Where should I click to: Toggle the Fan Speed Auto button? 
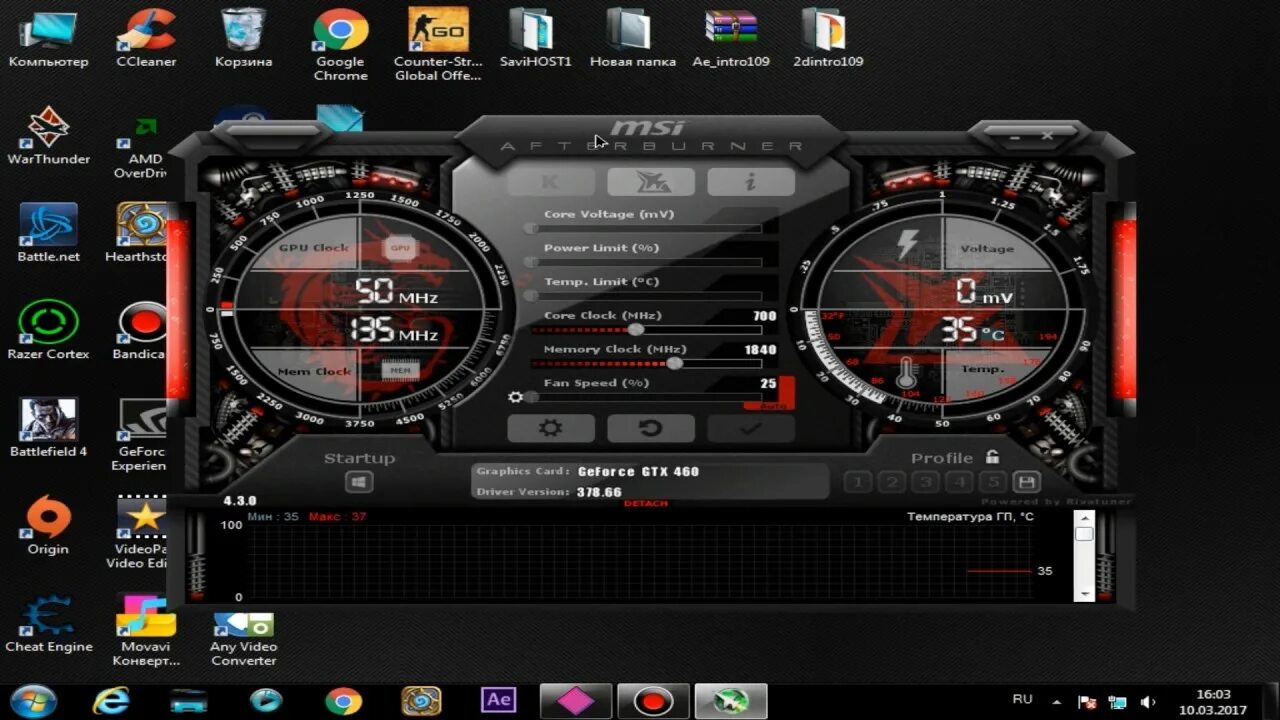click(x=771, y=406)
